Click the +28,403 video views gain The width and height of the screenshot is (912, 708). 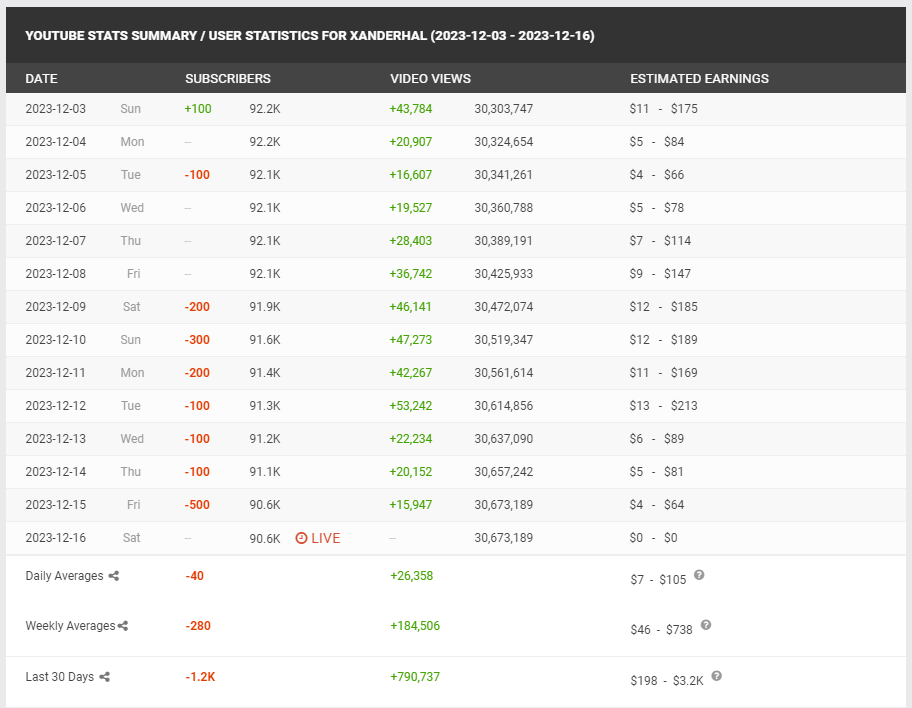pyautogui.click(x=411, y=241)
